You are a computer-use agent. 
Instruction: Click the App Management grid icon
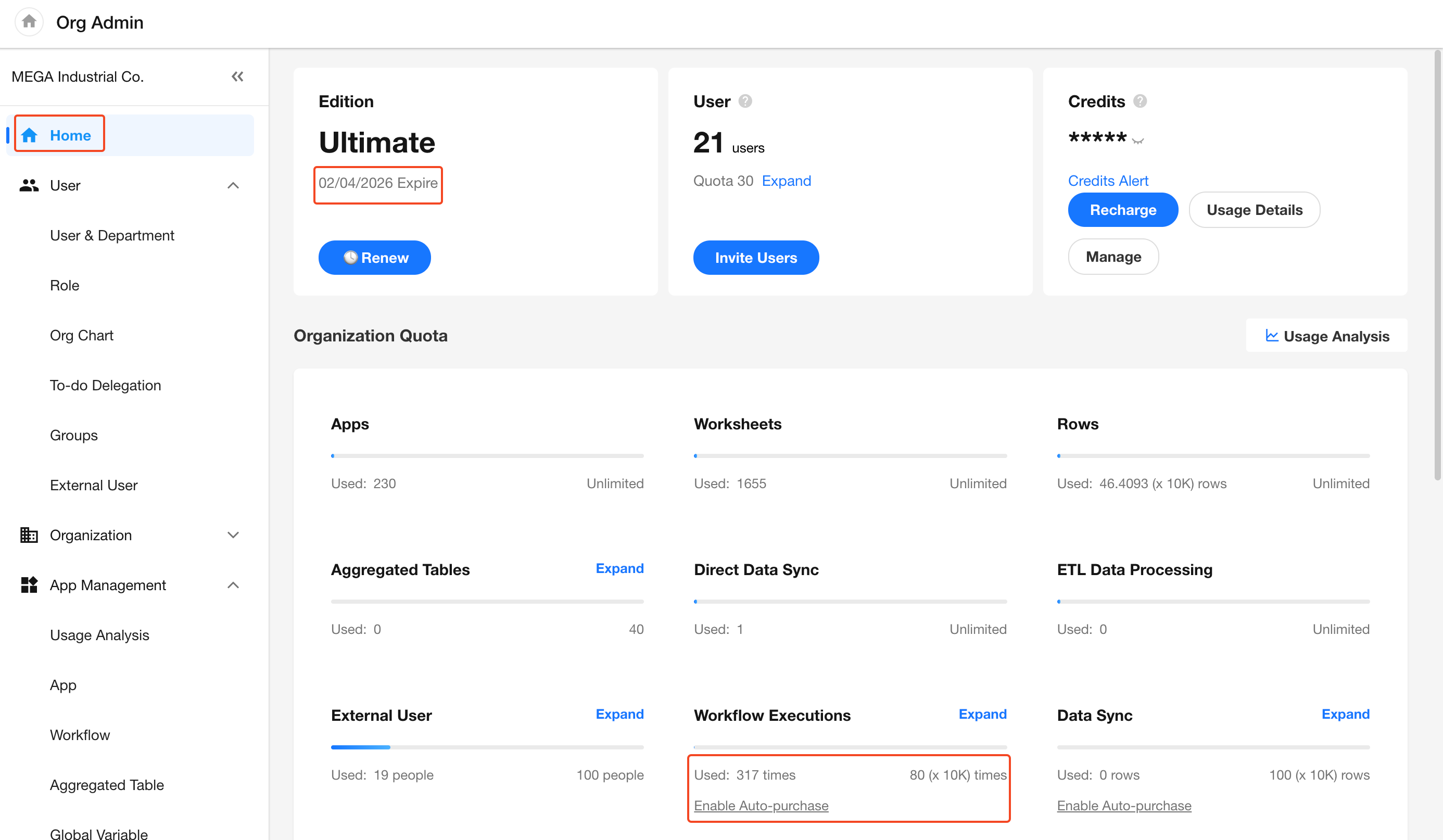tap(29, 584)
